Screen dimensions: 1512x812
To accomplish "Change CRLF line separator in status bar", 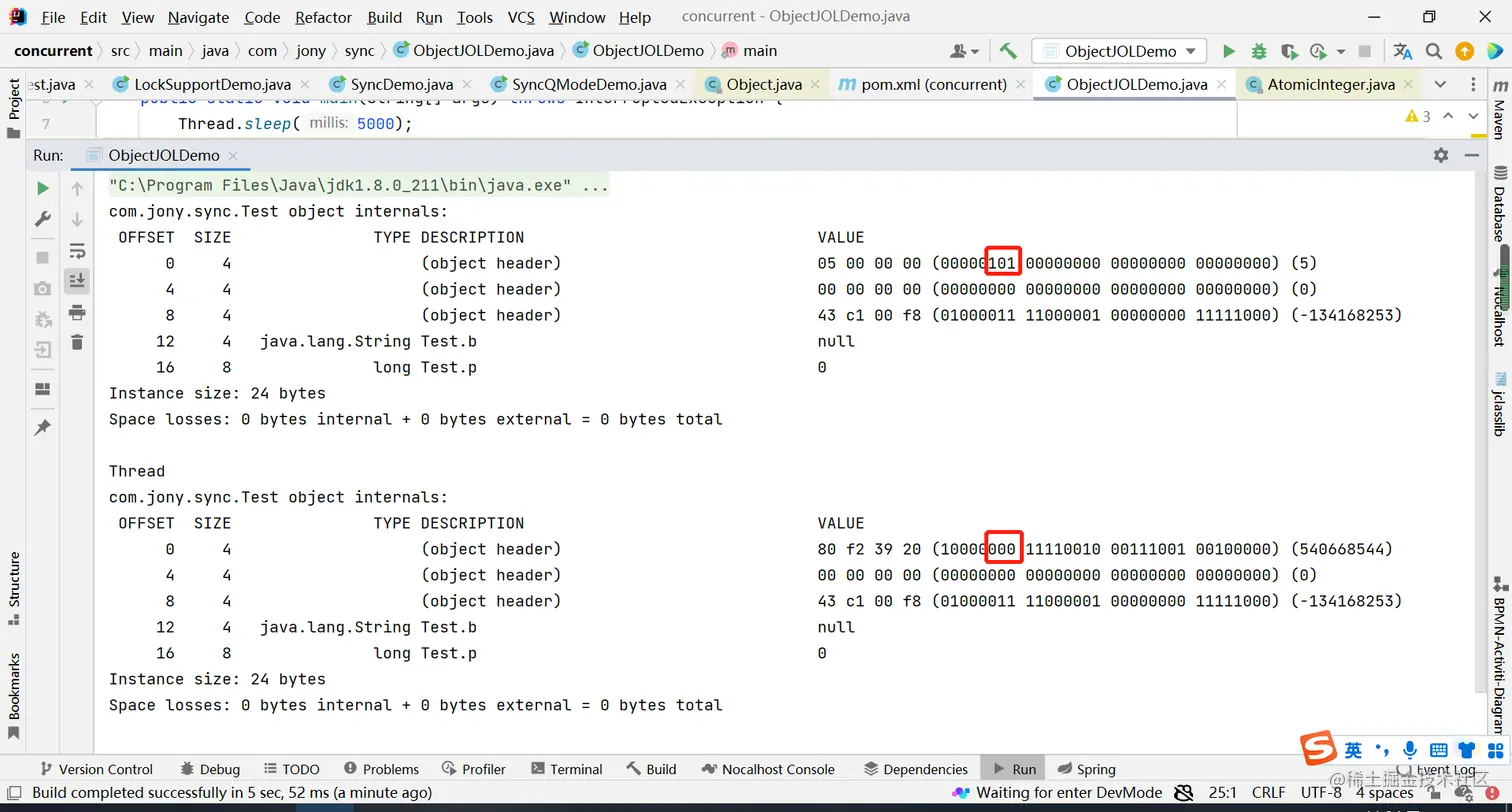I will click(1268, 793).
